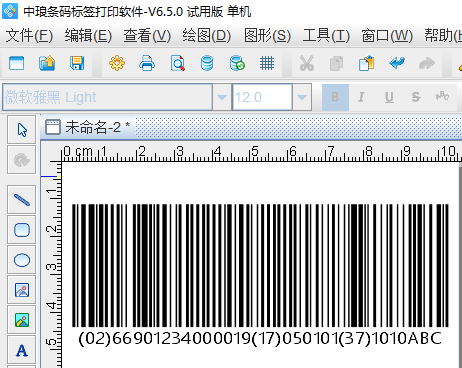The height and width of the screenshot is (368, 462).
Task: Open an existing label file
Action: pos(47,63)
